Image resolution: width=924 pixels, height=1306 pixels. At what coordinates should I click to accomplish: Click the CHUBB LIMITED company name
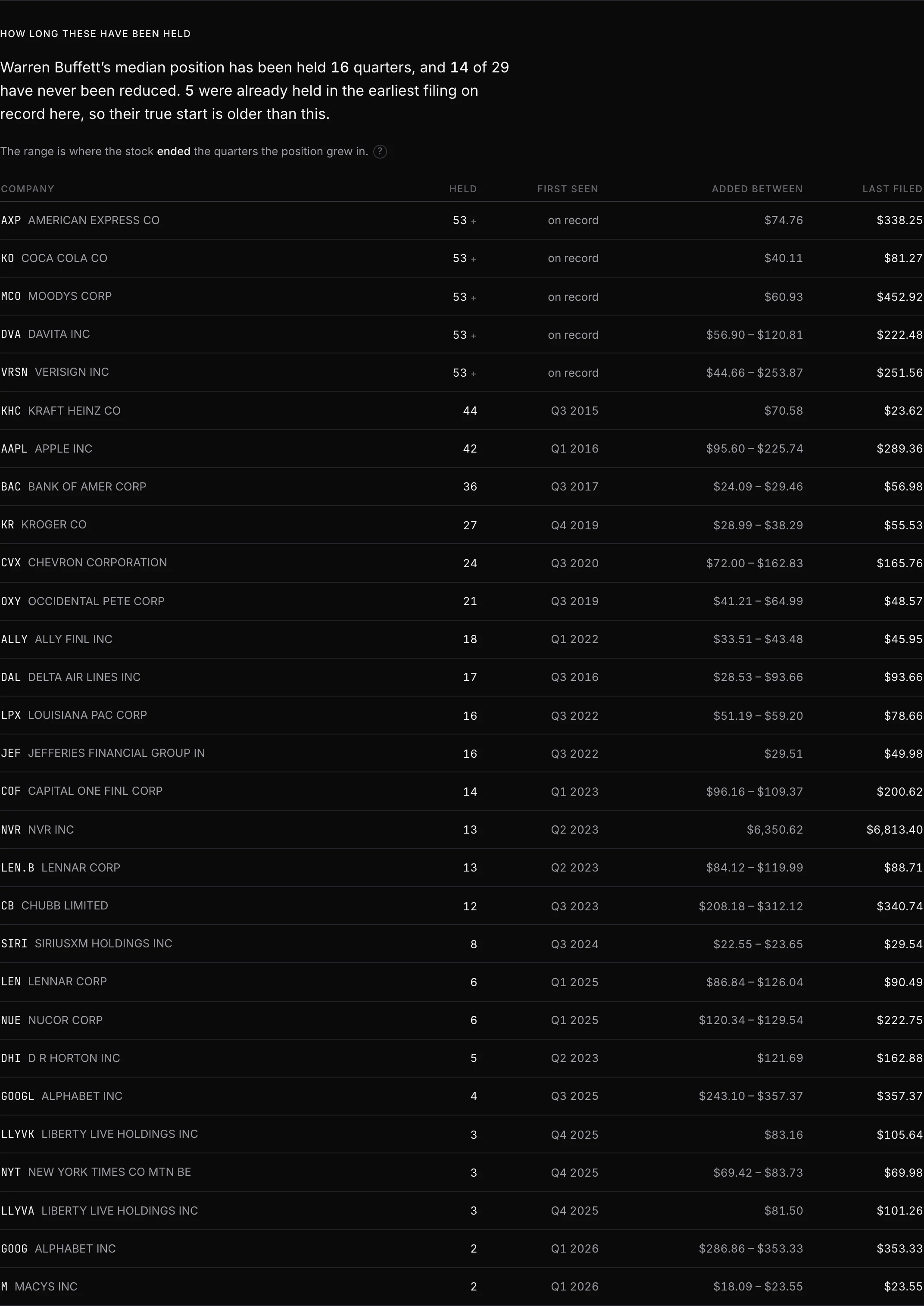click(x=65, y=906)
